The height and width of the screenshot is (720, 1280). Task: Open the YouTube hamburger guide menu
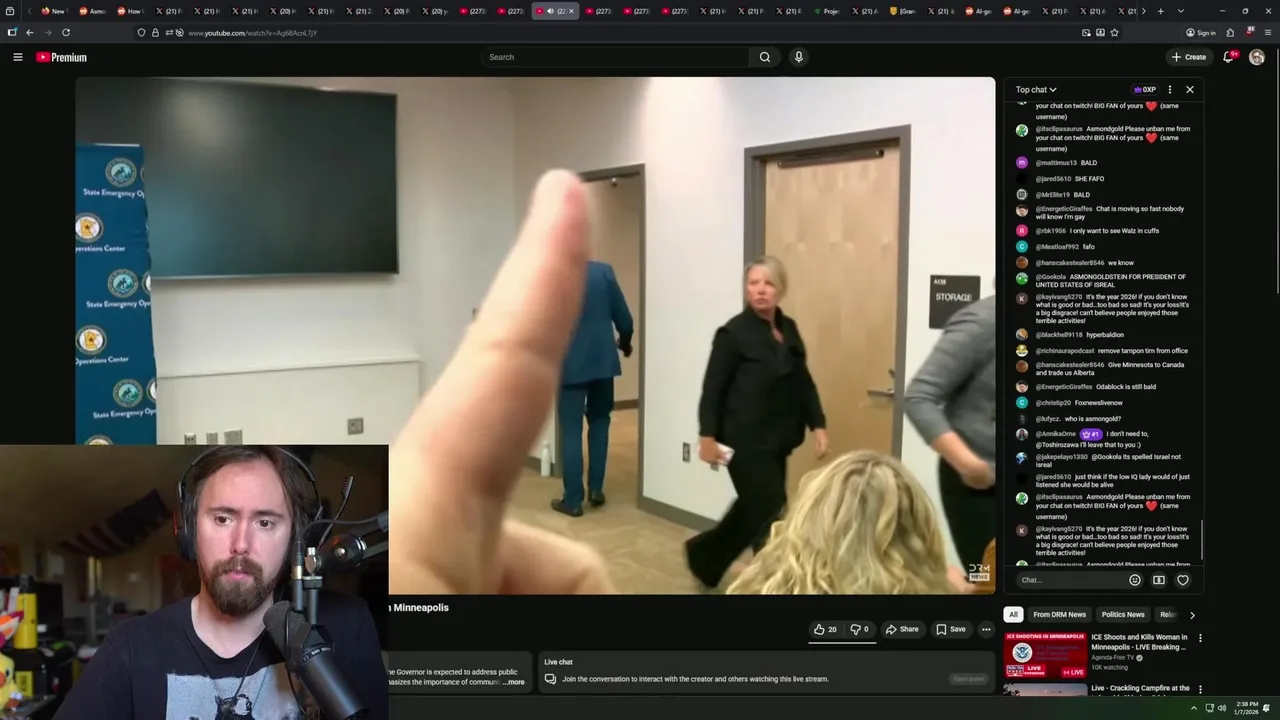point(17,57)
